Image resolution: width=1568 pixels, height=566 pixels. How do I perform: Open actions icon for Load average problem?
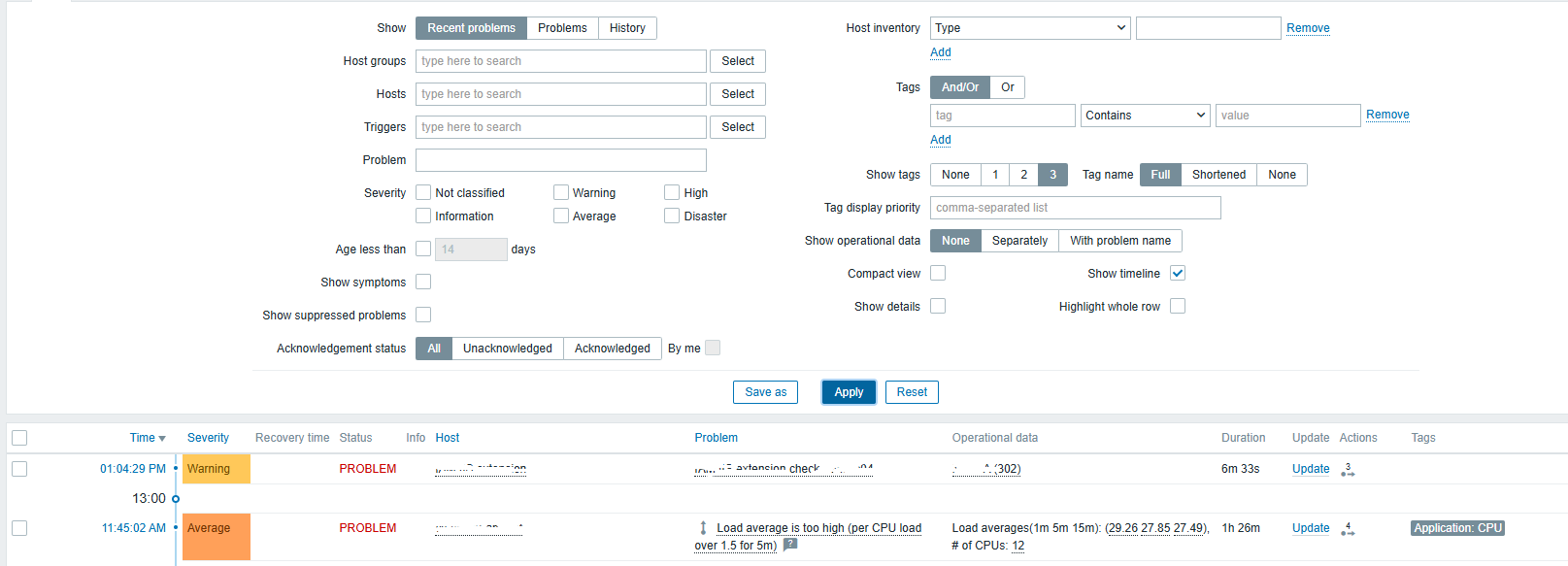click(x=1348, y=529)
